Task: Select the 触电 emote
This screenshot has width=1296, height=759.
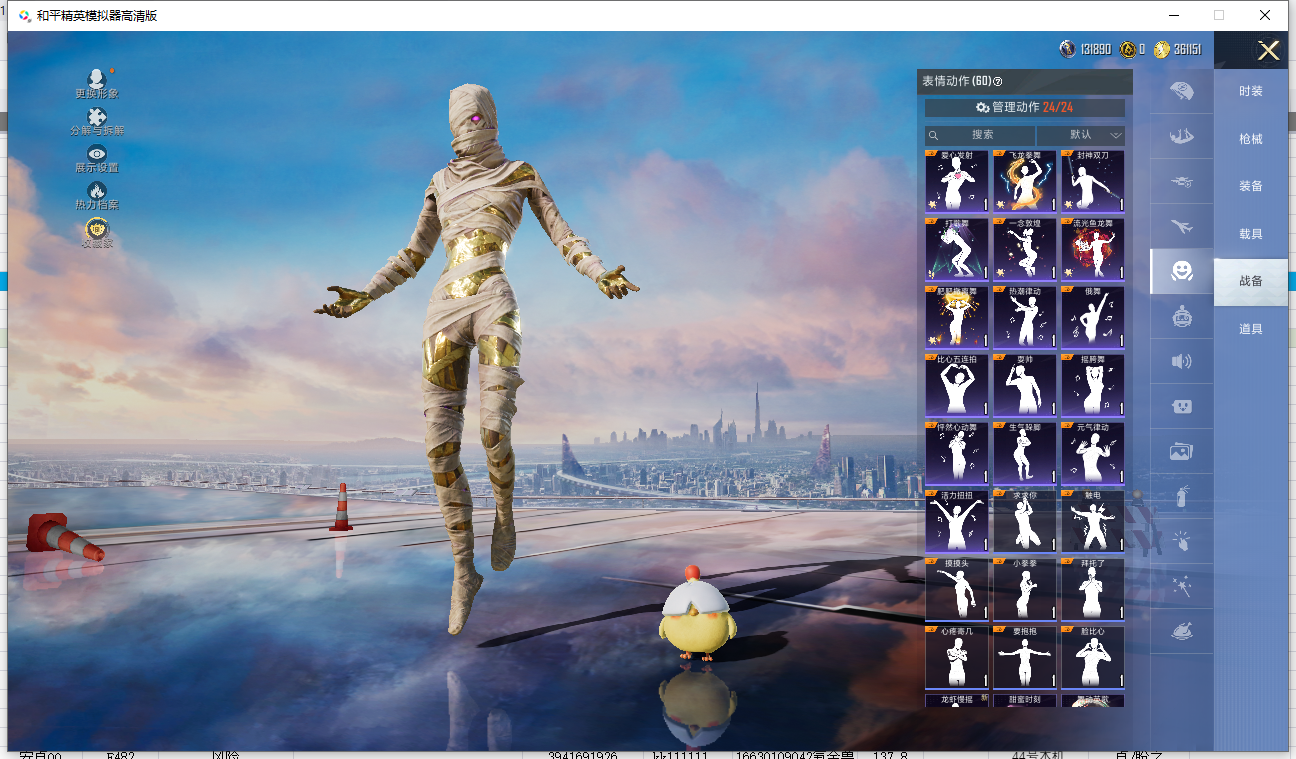Action: pos(1093,521)
